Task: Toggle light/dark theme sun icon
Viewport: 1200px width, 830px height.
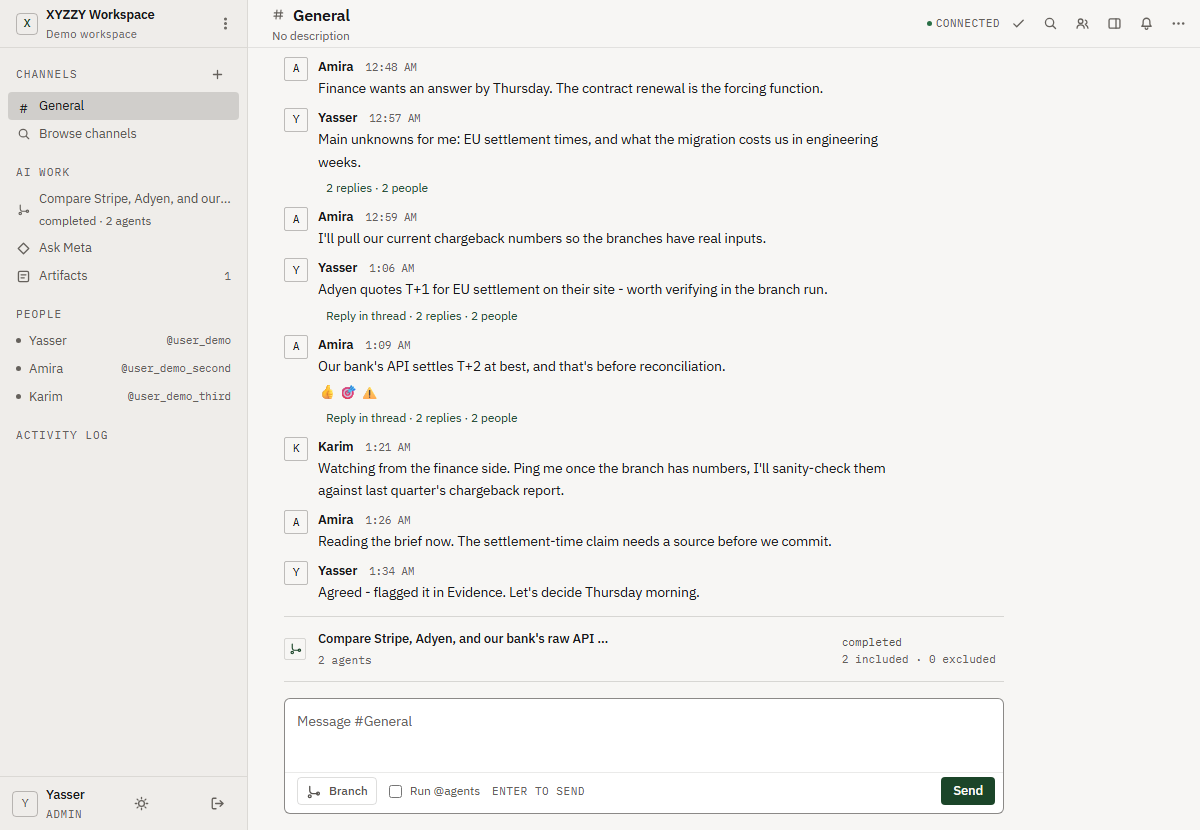Action: (x=142, y=803)
